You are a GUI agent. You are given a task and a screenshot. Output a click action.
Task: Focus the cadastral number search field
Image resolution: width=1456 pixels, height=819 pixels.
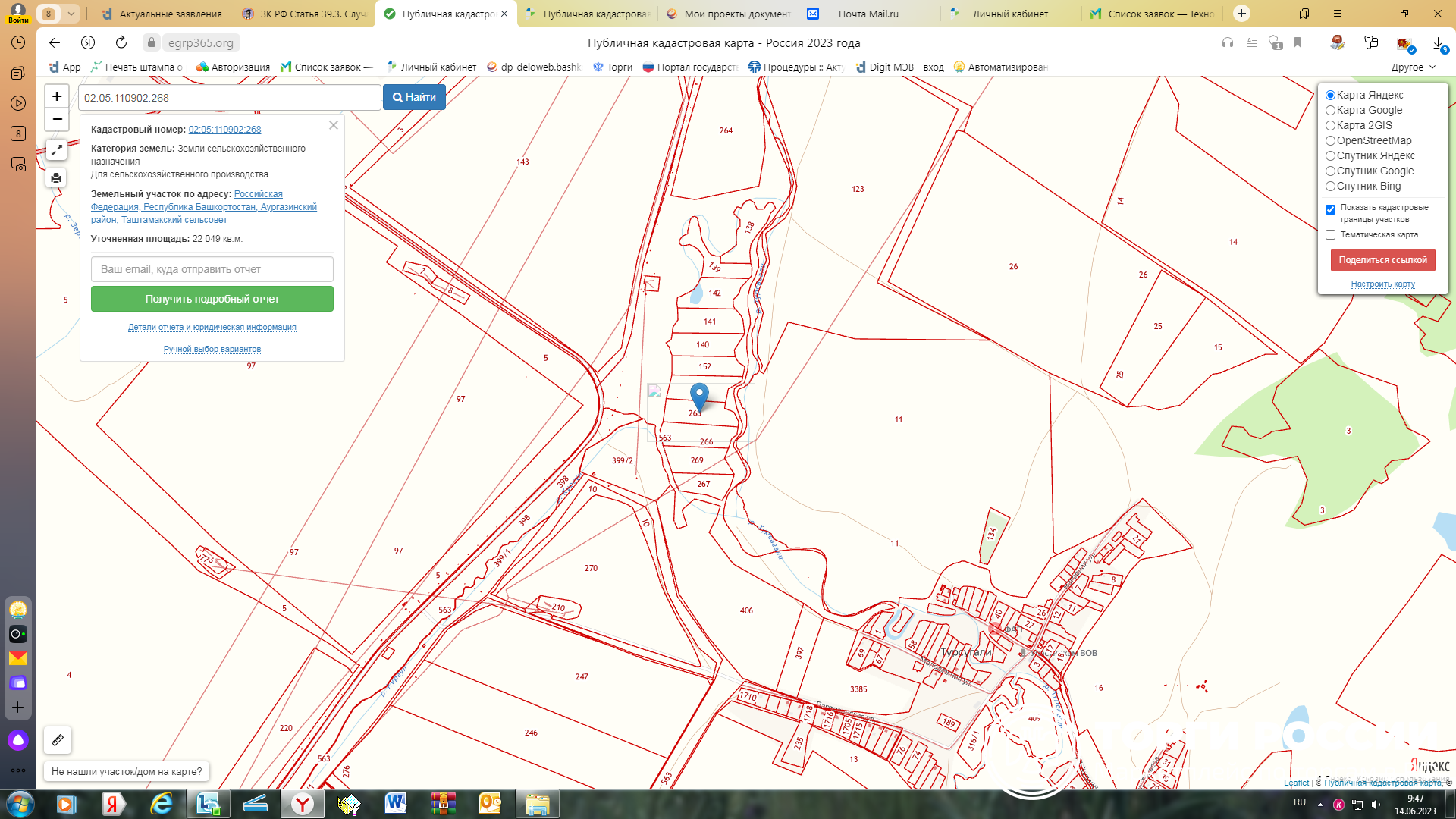point(230,98)
